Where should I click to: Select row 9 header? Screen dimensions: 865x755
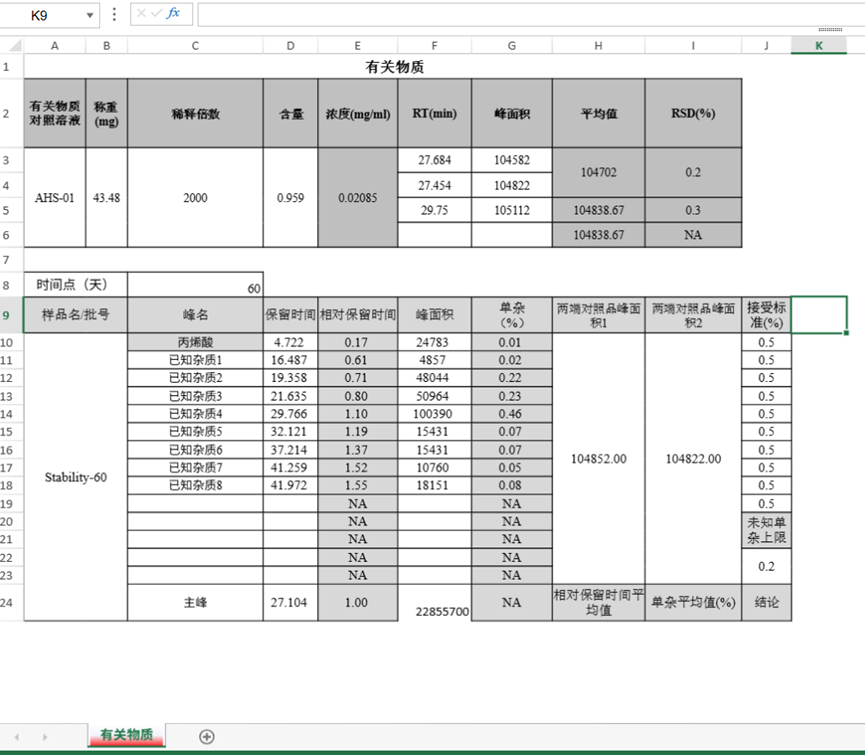pyautogui.click(x=11, y=315)
